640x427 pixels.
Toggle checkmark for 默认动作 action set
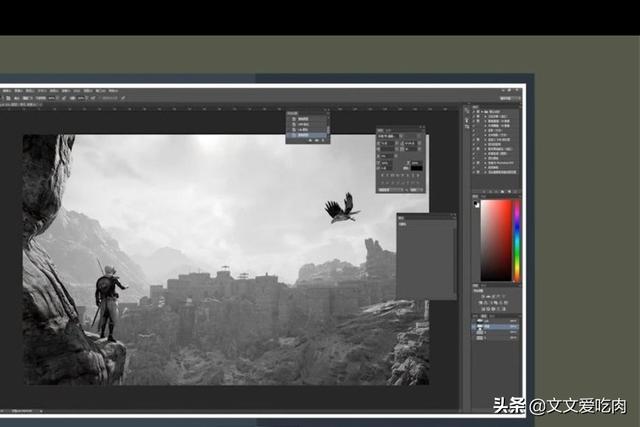pos(474,111)
